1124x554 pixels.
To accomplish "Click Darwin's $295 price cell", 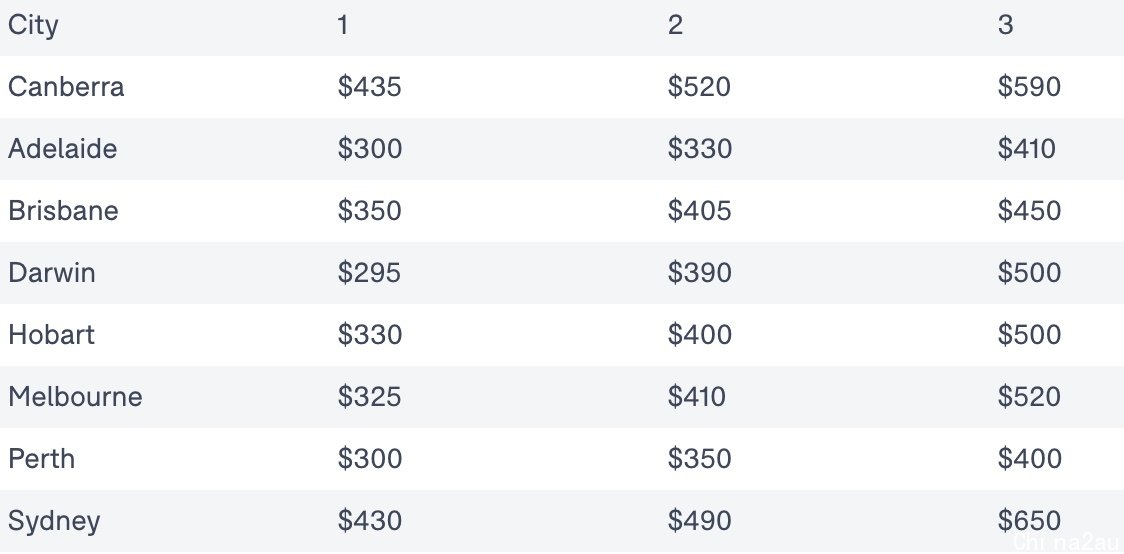I will tap(369, 273).
